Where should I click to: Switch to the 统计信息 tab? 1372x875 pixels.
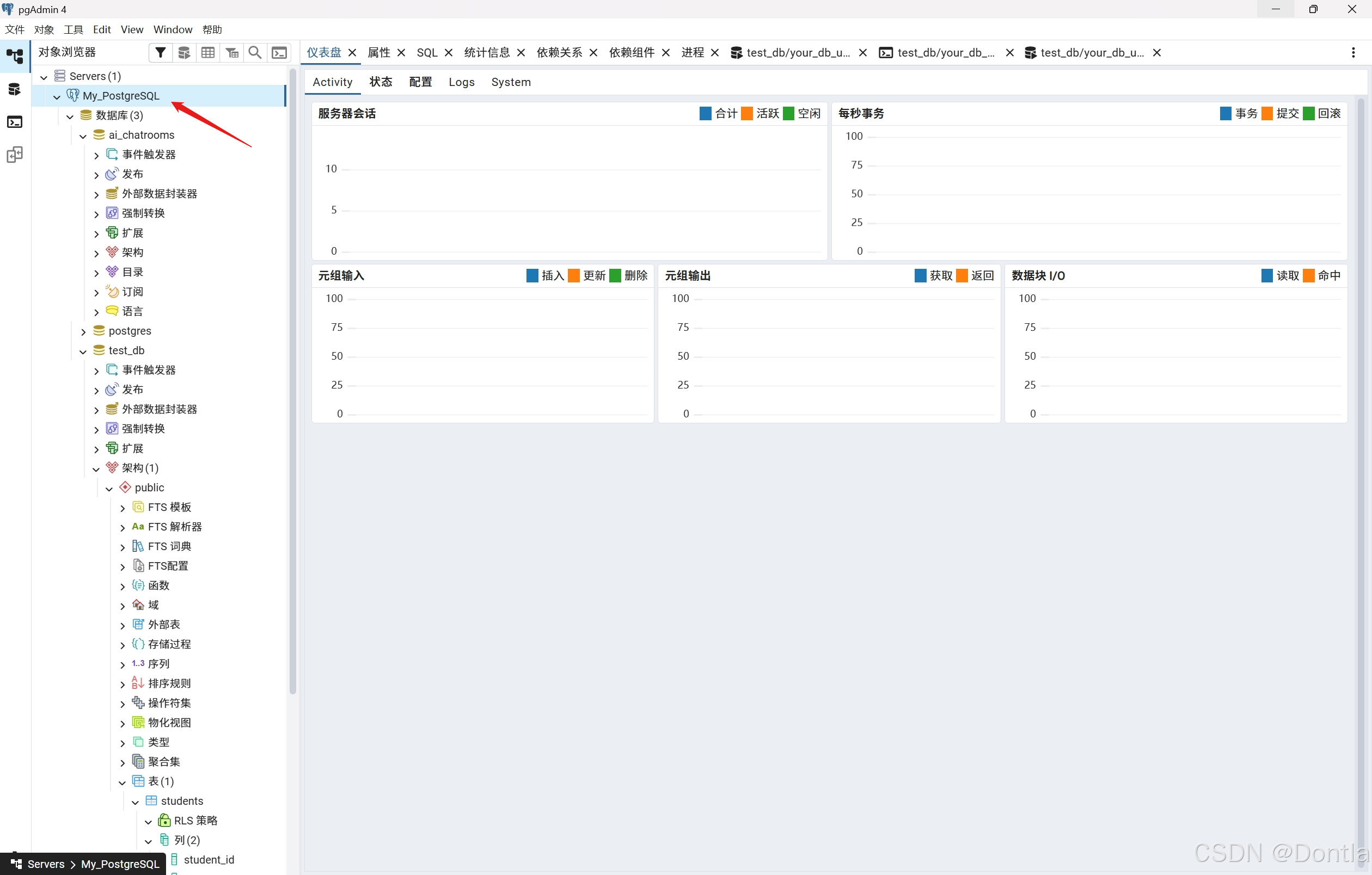coord(487,52)
